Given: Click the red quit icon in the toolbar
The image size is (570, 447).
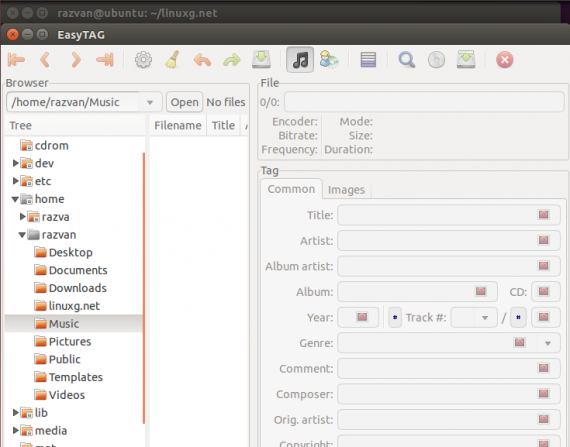Looking at the screenshot, I should [x=505, y=60].
